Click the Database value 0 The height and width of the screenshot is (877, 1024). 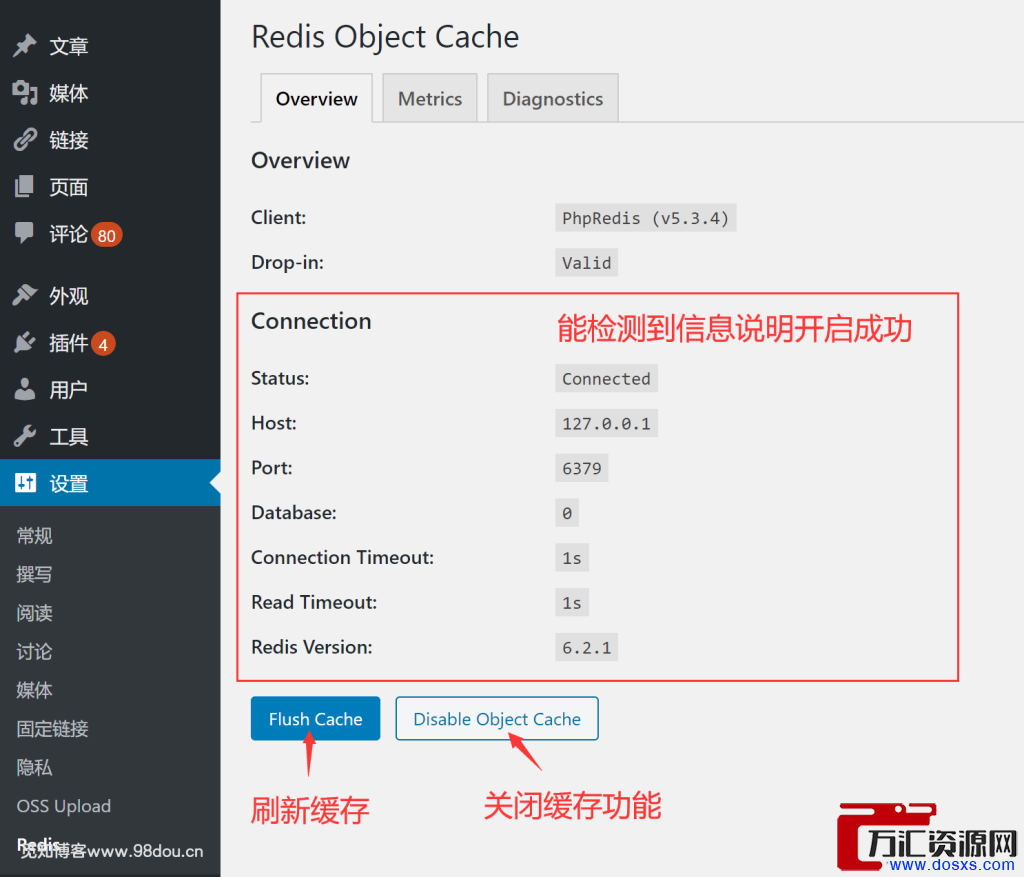click(x=567, y=513)
